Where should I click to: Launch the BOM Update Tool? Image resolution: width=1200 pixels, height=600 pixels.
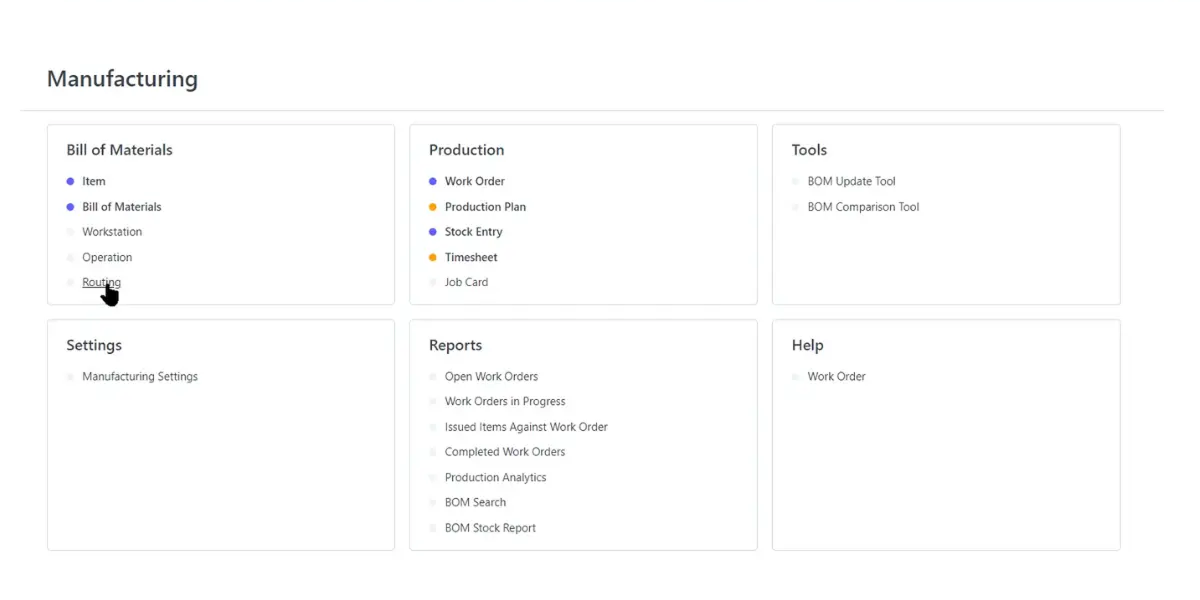point(851,182)
